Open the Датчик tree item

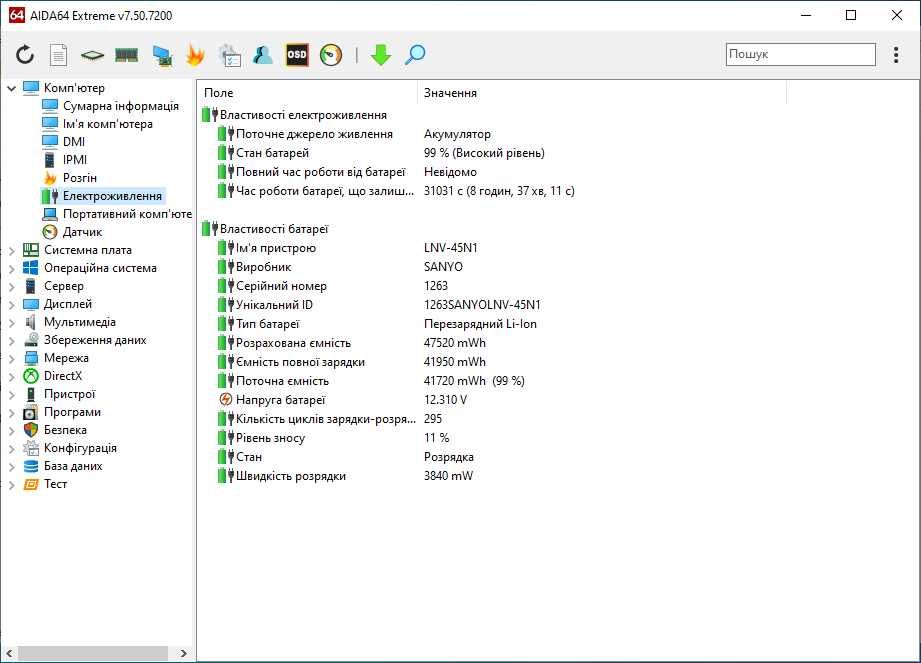[x=82, y=232]
